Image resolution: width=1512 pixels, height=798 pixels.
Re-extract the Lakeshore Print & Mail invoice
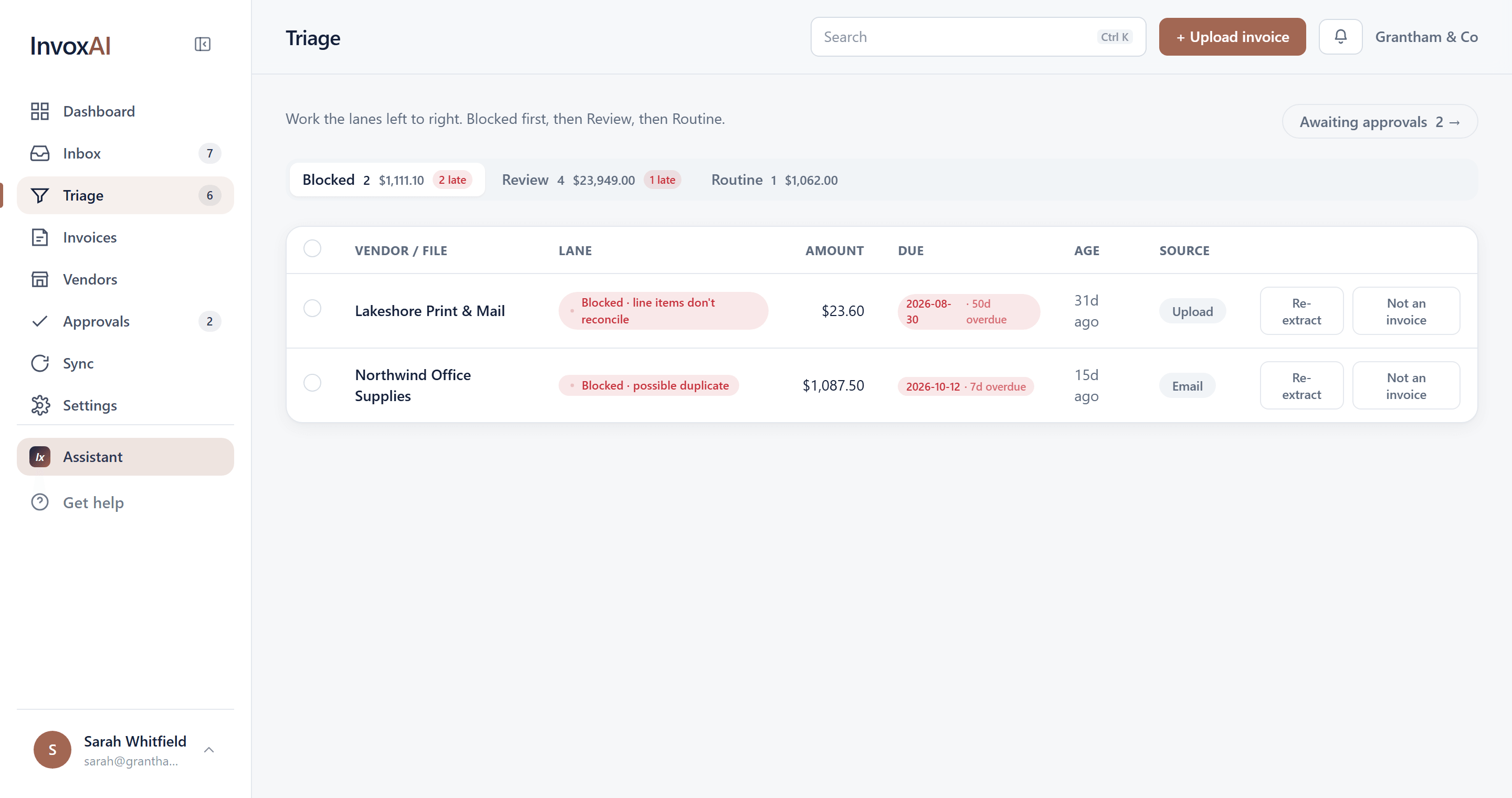coord(1301,311)
